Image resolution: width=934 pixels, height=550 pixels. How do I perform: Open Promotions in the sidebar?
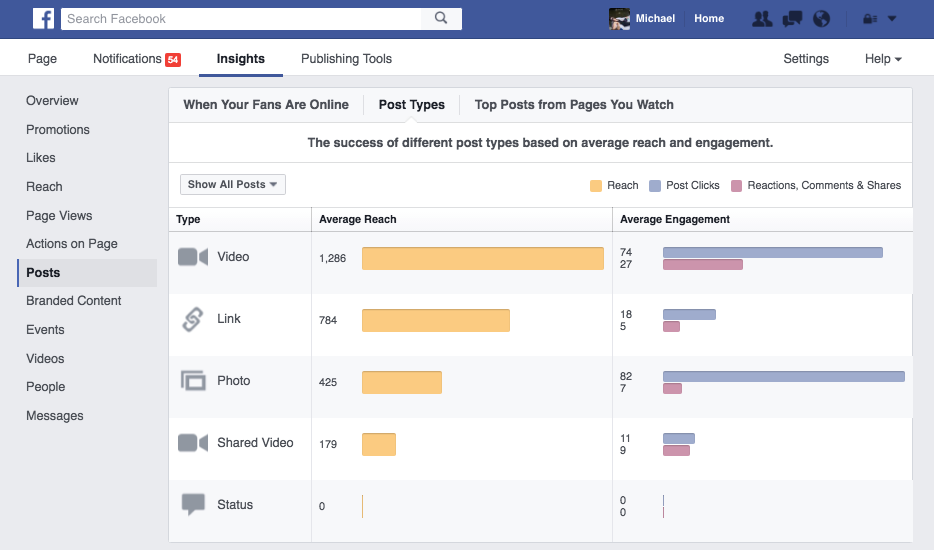coord(58,129)
